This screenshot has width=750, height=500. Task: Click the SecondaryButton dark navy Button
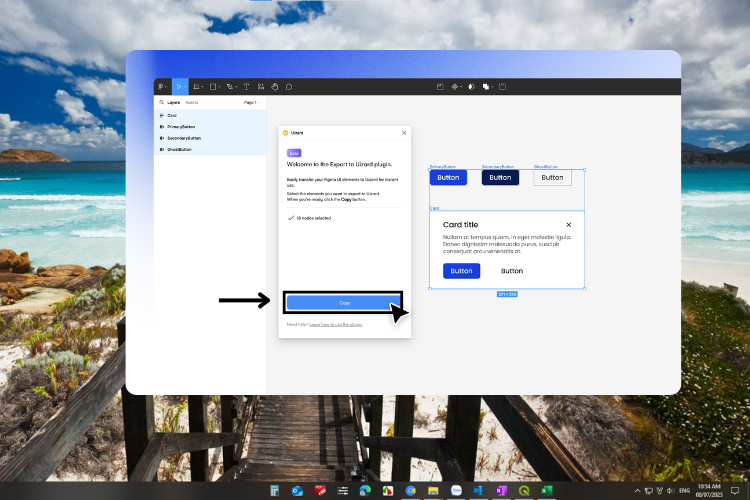tap(500, 178)
